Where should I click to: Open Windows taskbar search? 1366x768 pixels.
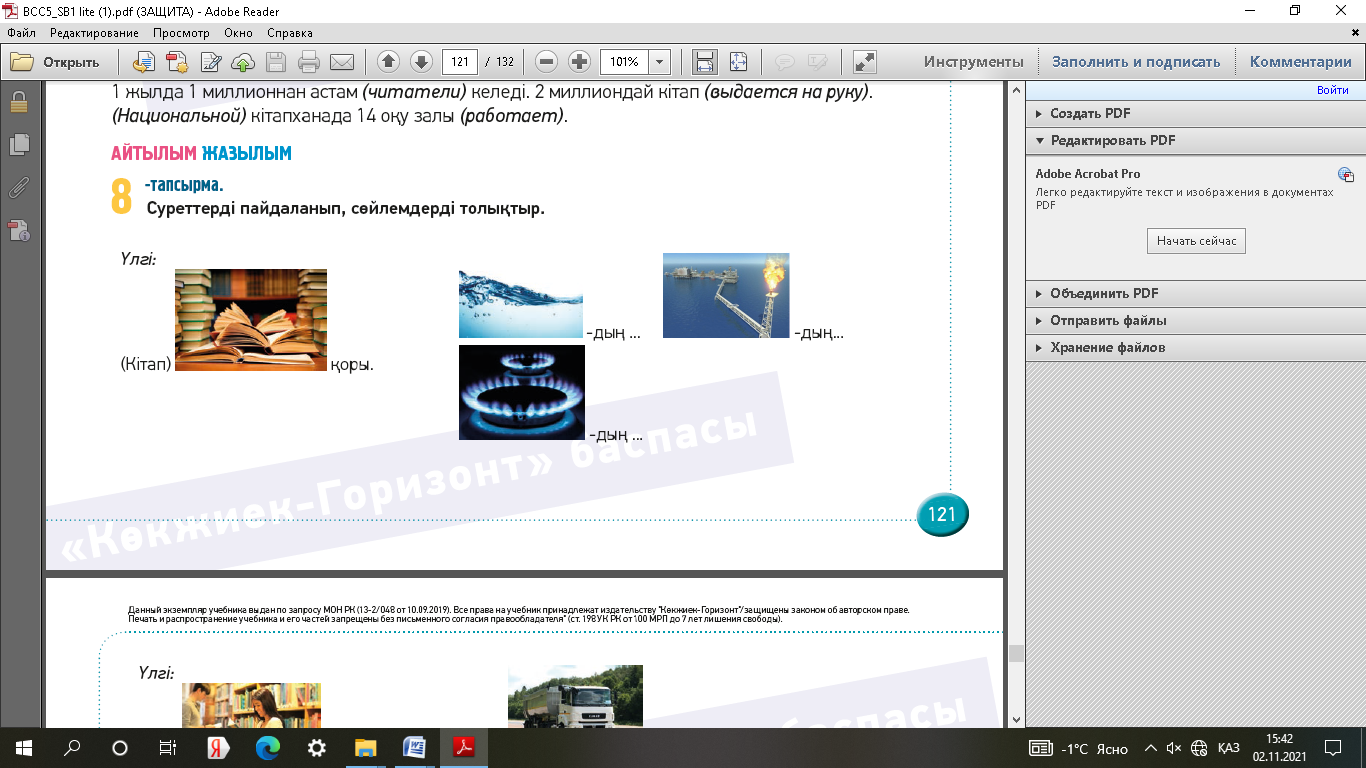click(x=72, y=747)
